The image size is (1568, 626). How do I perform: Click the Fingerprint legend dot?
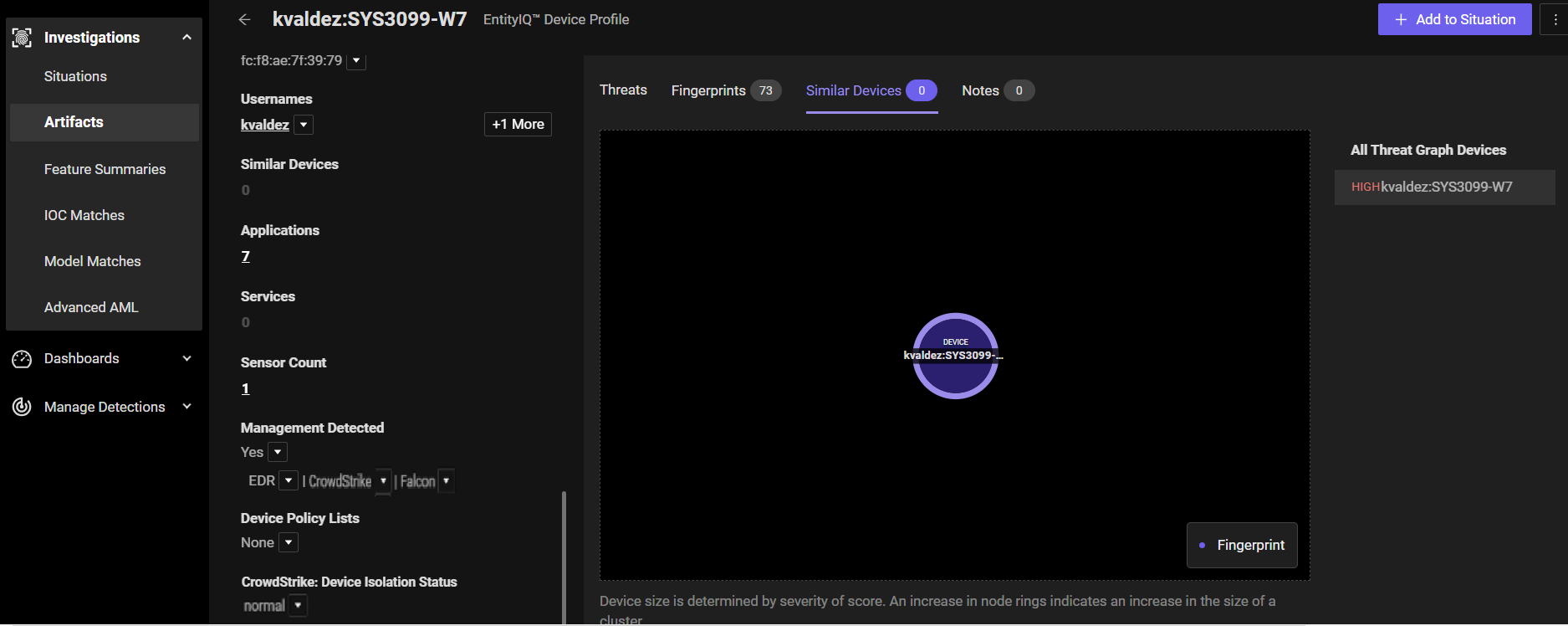pos(1202,546)
